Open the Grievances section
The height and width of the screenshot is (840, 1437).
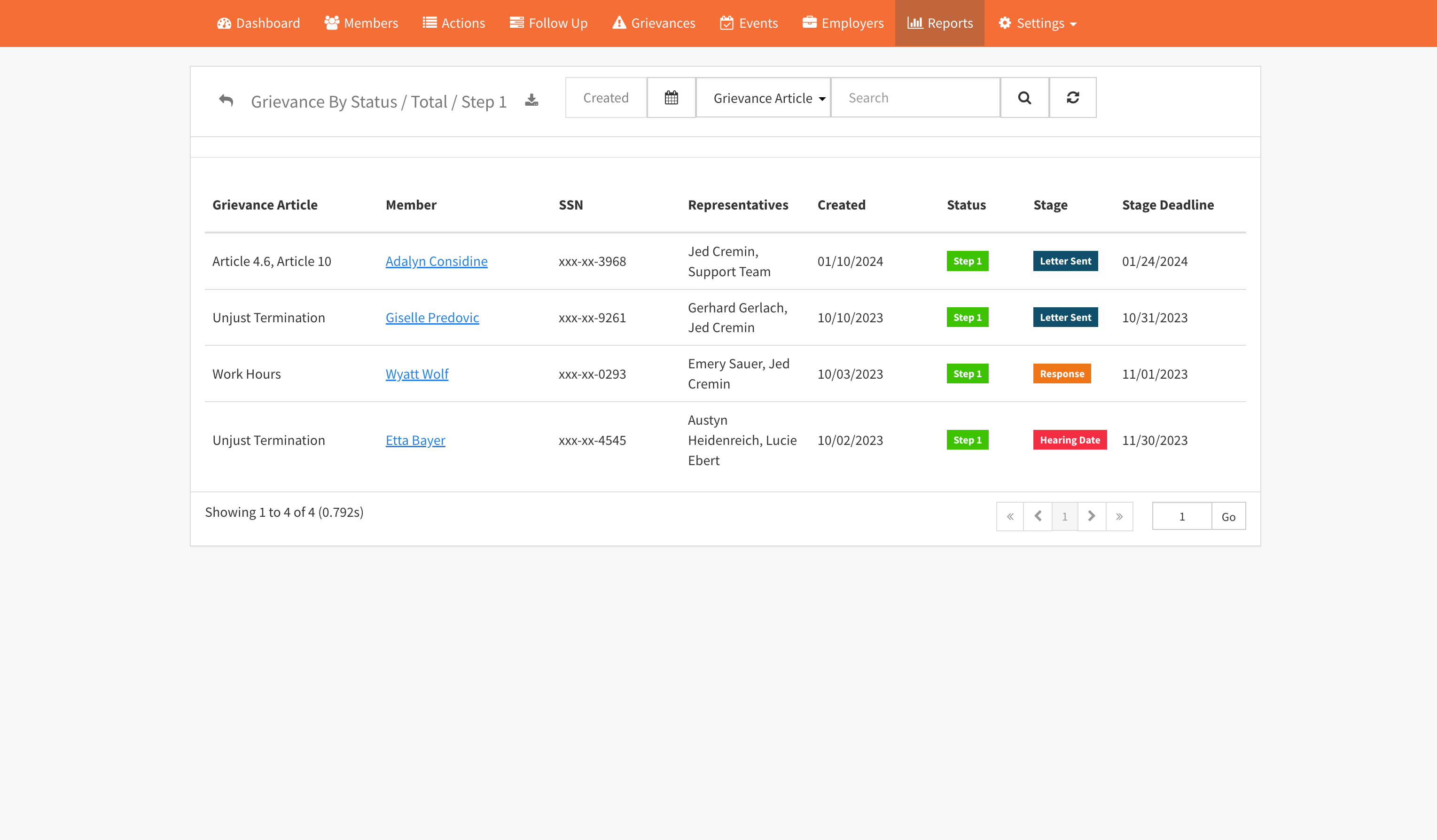tap(654, 23)
